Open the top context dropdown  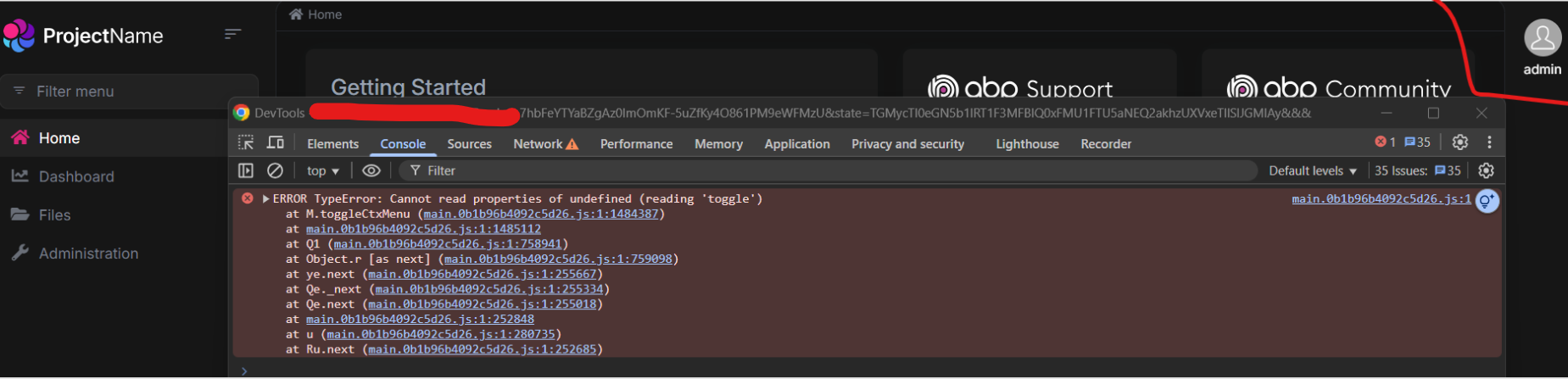click(323, 170)
